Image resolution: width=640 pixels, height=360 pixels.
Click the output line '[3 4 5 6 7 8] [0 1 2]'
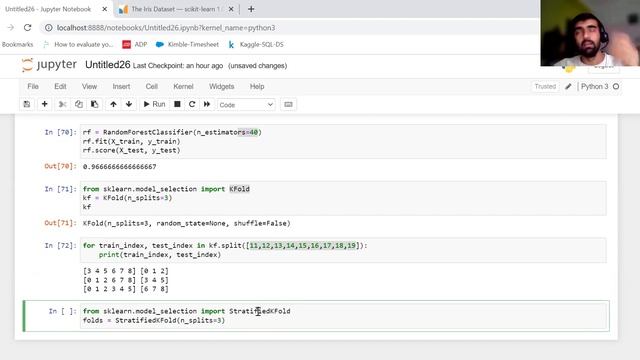[126, 271]
